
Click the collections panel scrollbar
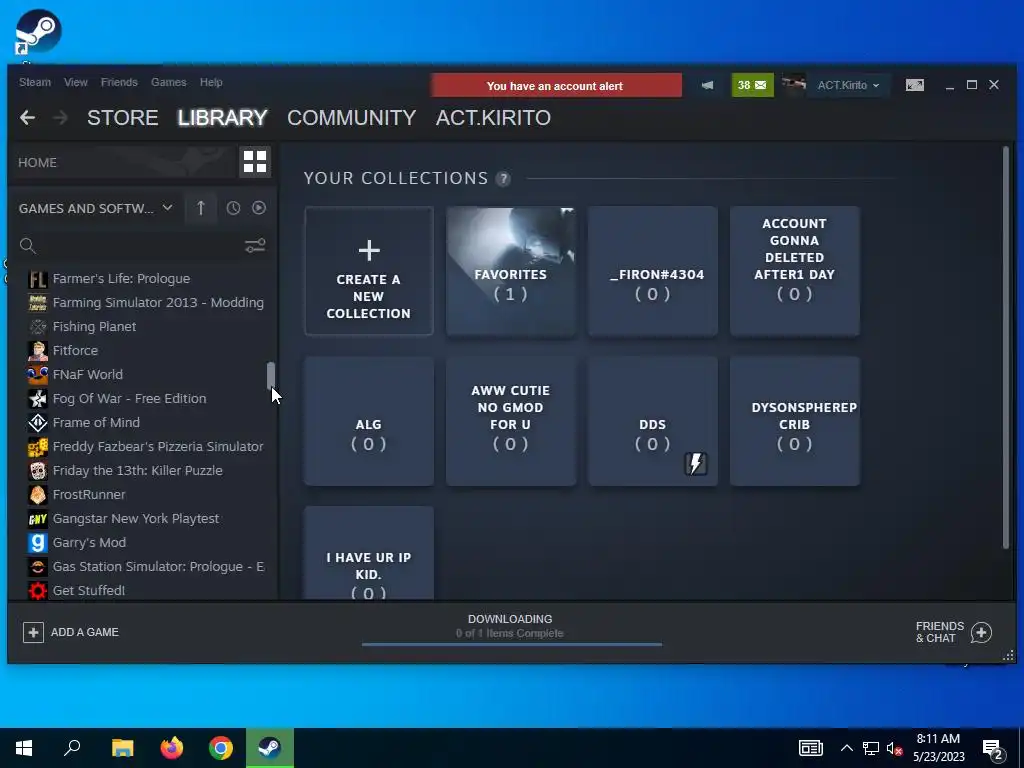pyautogui.click(x=1006, y=348)
